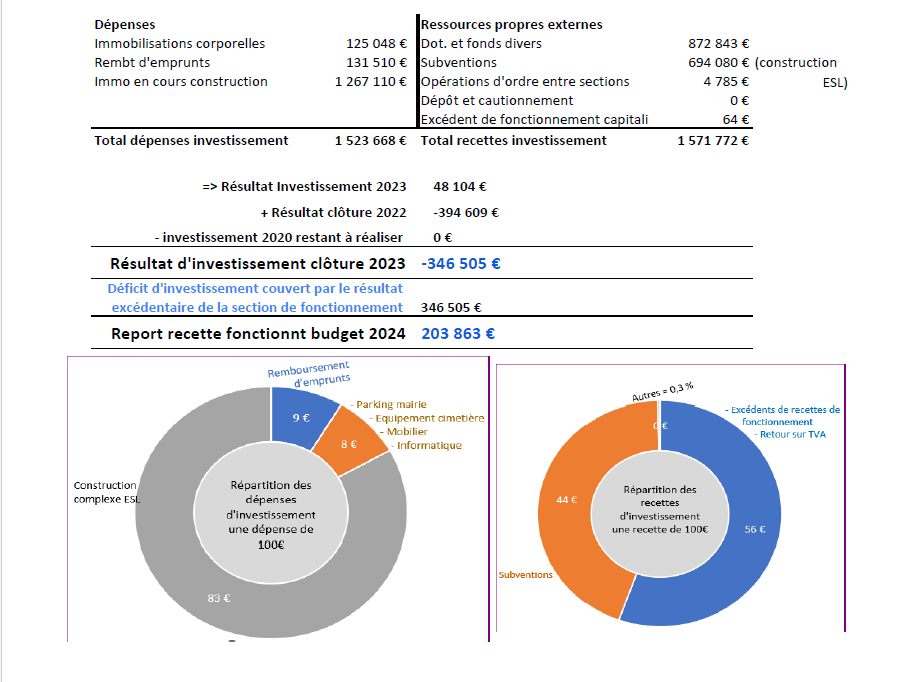898x682 pixels.
Task: Select the 1 571 772 € total recettes value
Action: (713, 140)
